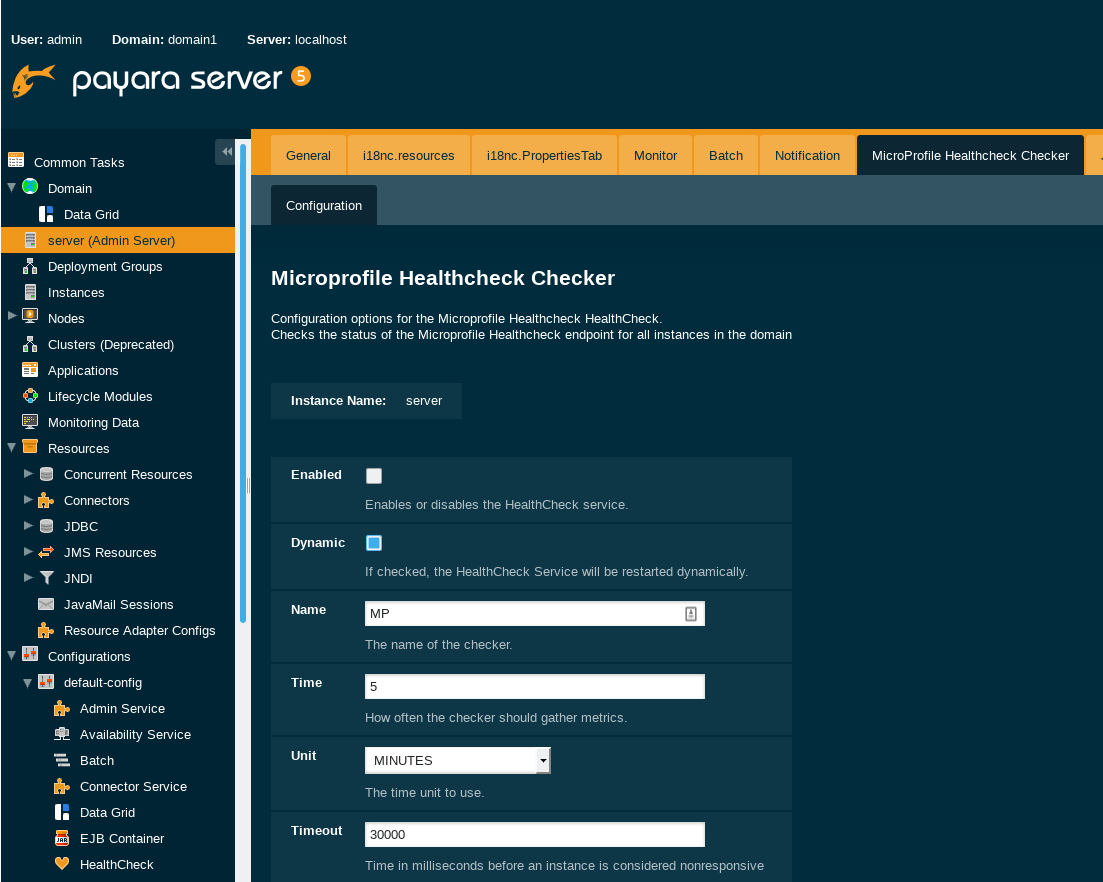Click the JavaMail Sessions envelope icon
Screen dimensions: 1103x882
(x=46, y=604)
